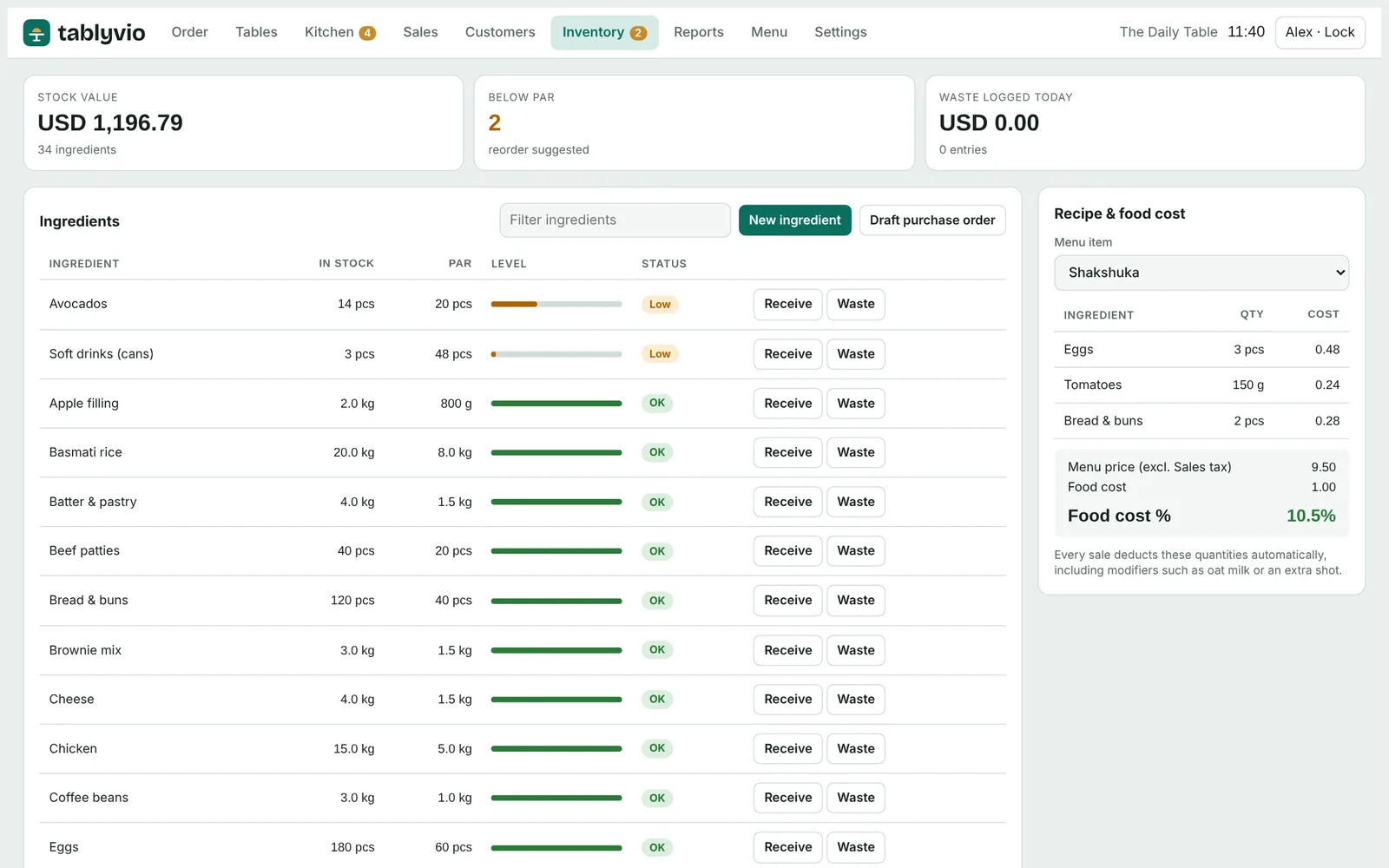Receive stock for Basmati rice
The width and height of the screenshot is (1389, 868).
click(x=787, y=452)
